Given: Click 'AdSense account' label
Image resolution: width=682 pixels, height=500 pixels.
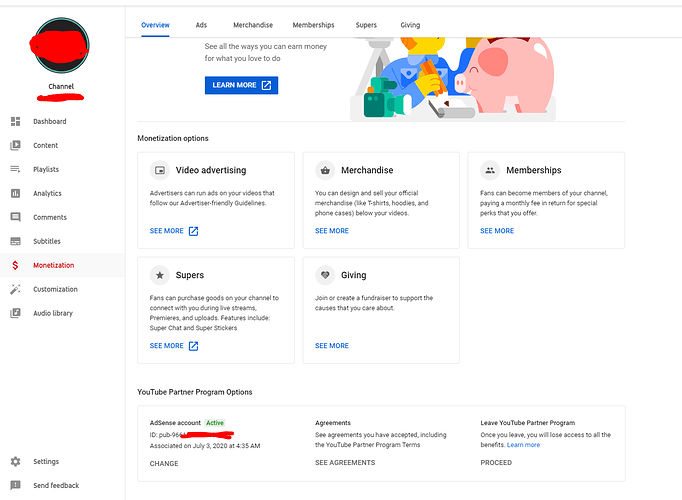Looking at the screenshot, I should (175, 423).
